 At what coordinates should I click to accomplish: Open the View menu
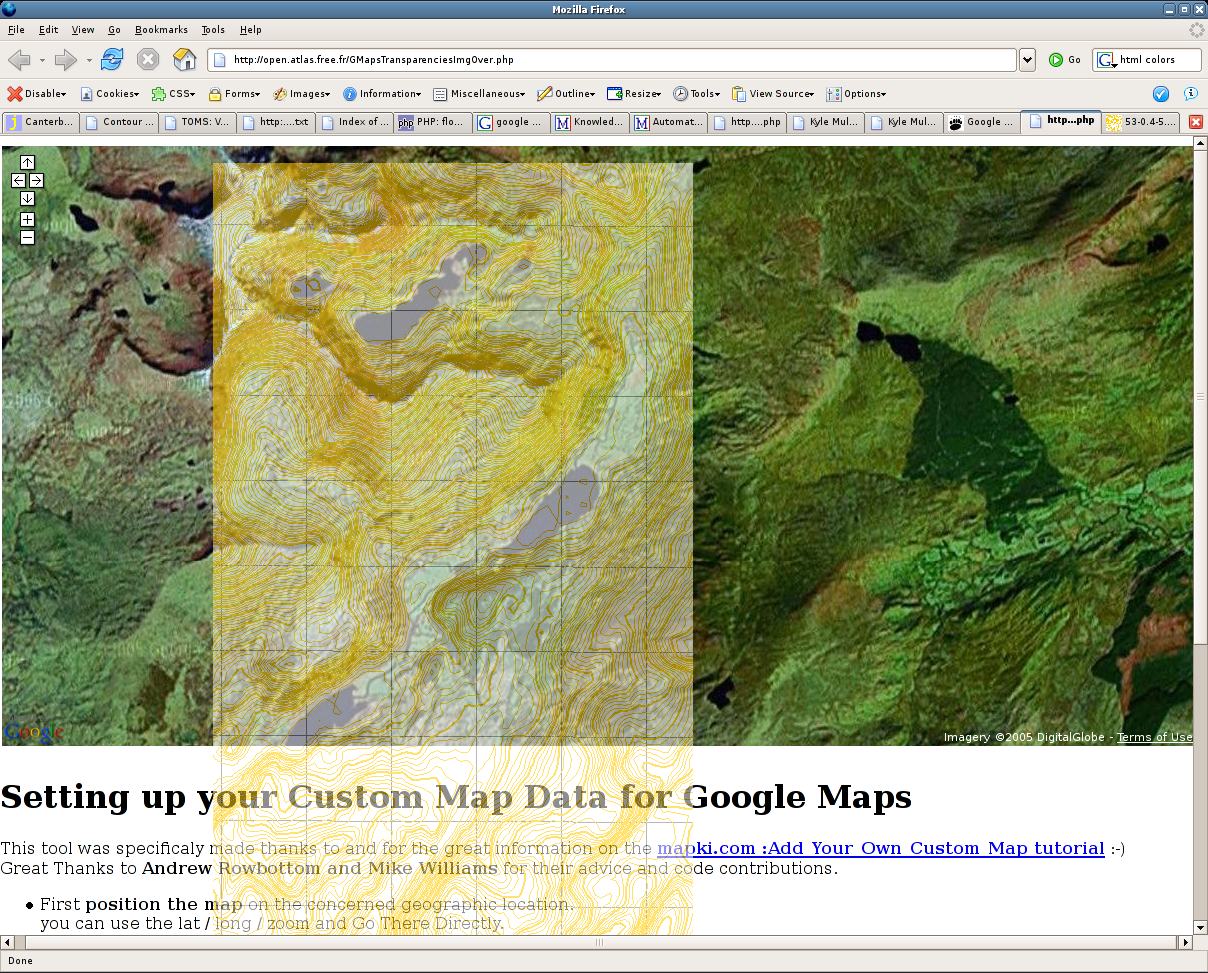(83, 30)
